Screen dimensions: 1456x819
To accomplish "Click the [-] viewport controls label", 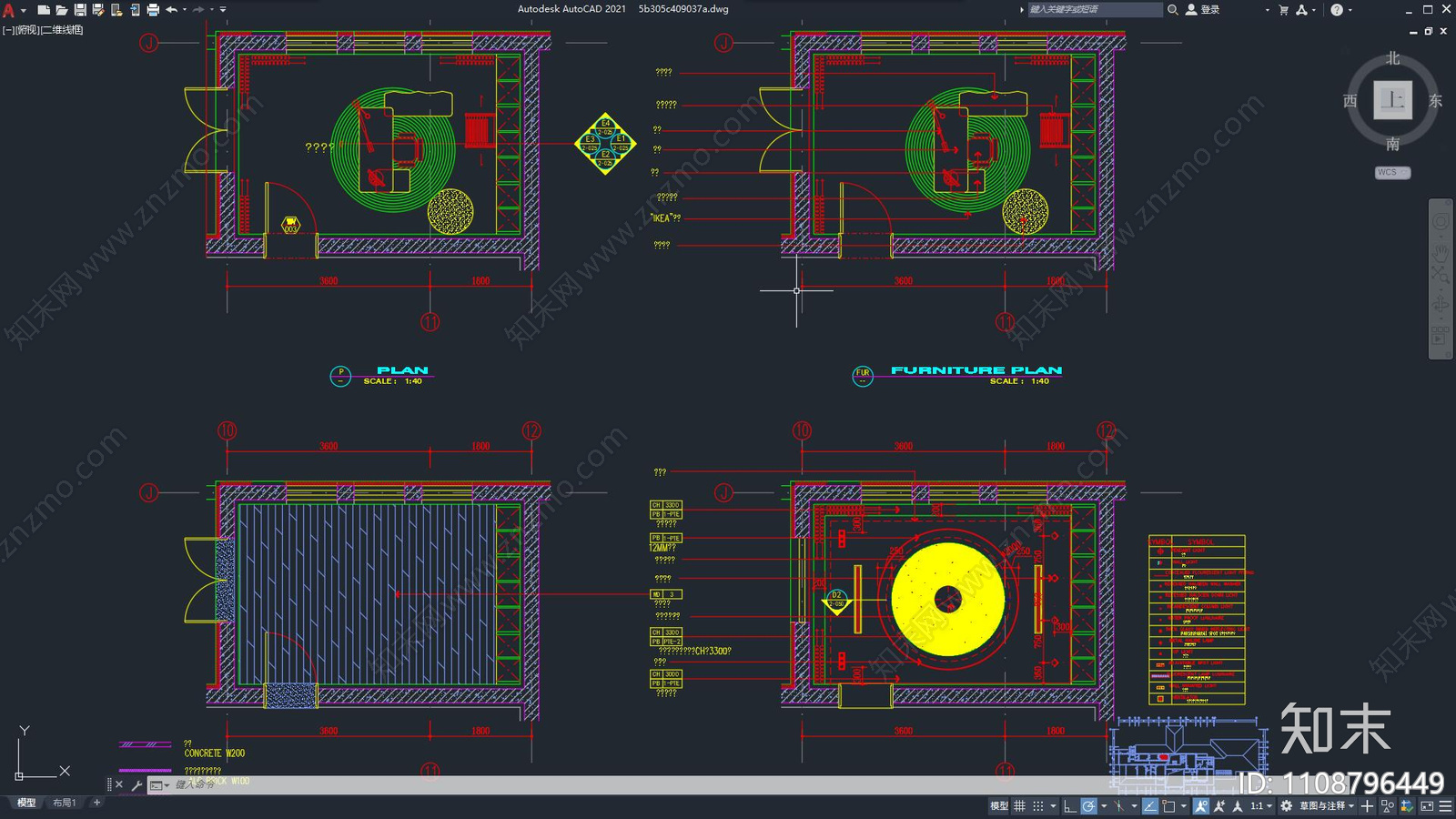I will pos(8,30).
